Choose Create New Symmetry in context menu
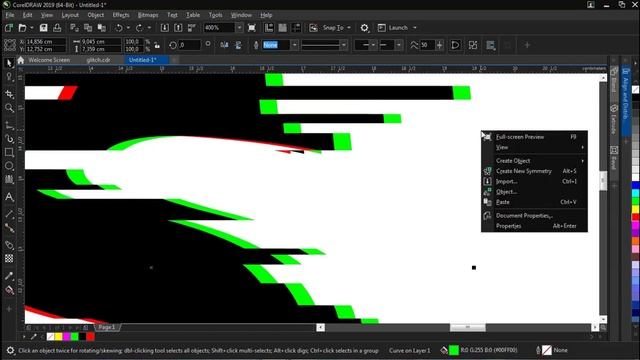 coord(534,171)
